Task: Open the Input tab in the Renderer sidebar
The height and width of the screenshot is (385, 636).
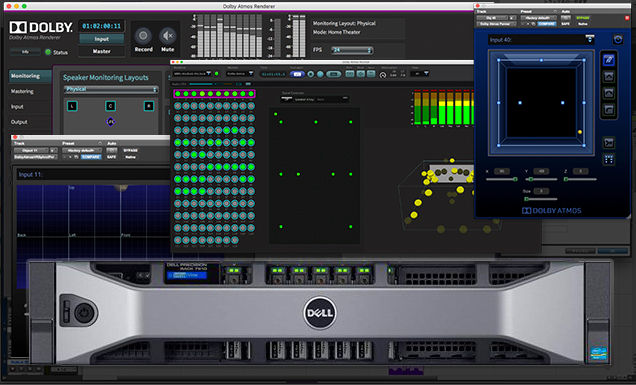Action: coord(30,107)
